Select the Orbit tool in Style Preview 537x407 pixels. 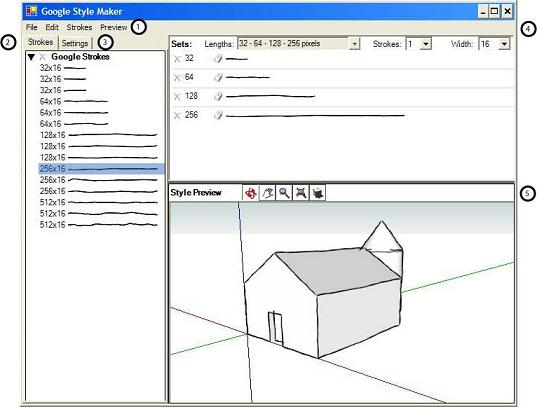tap(251, 193)
